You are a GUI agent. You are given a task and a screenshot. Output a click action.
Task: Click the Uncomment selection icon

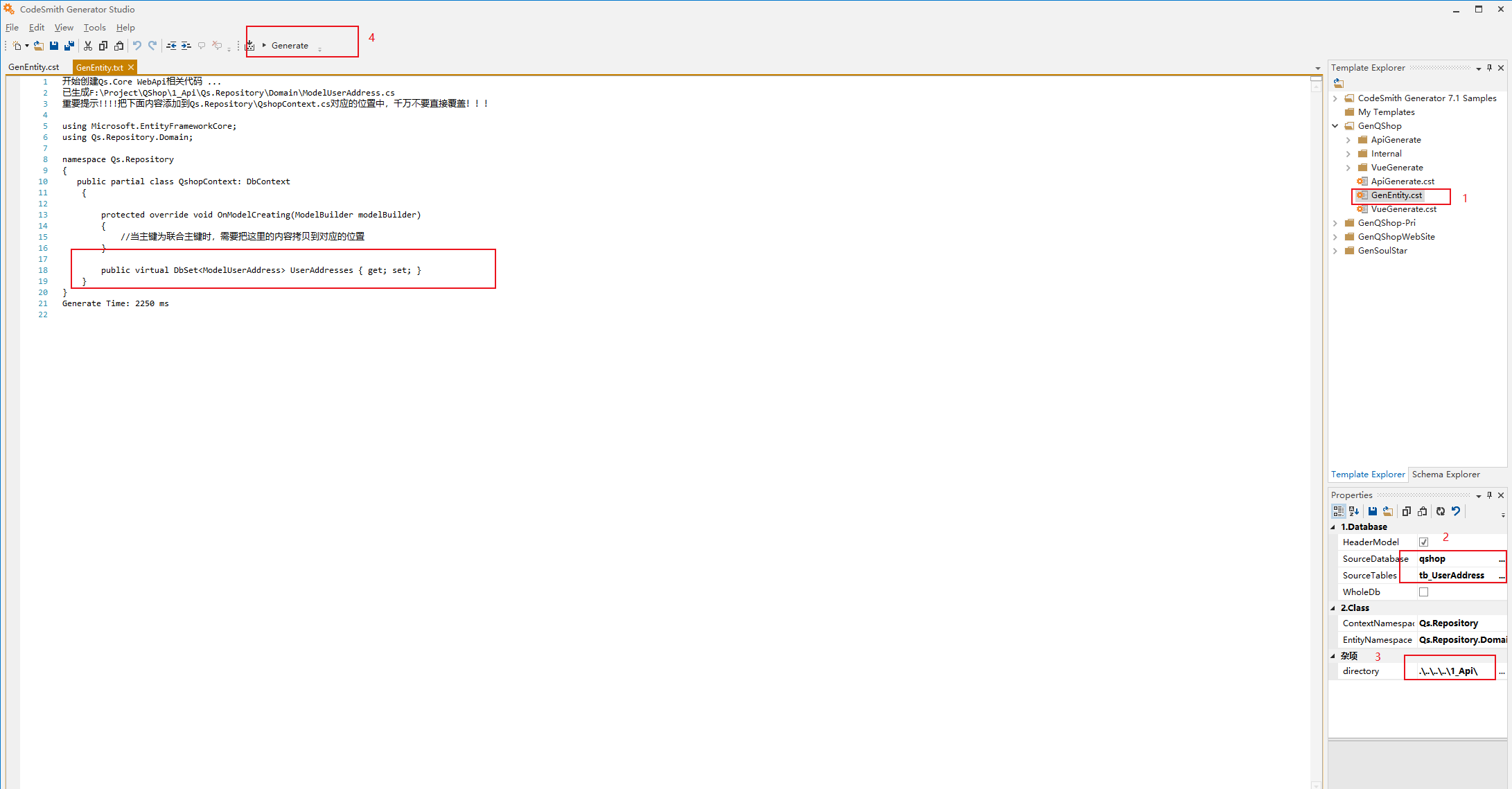pos(217,46)
